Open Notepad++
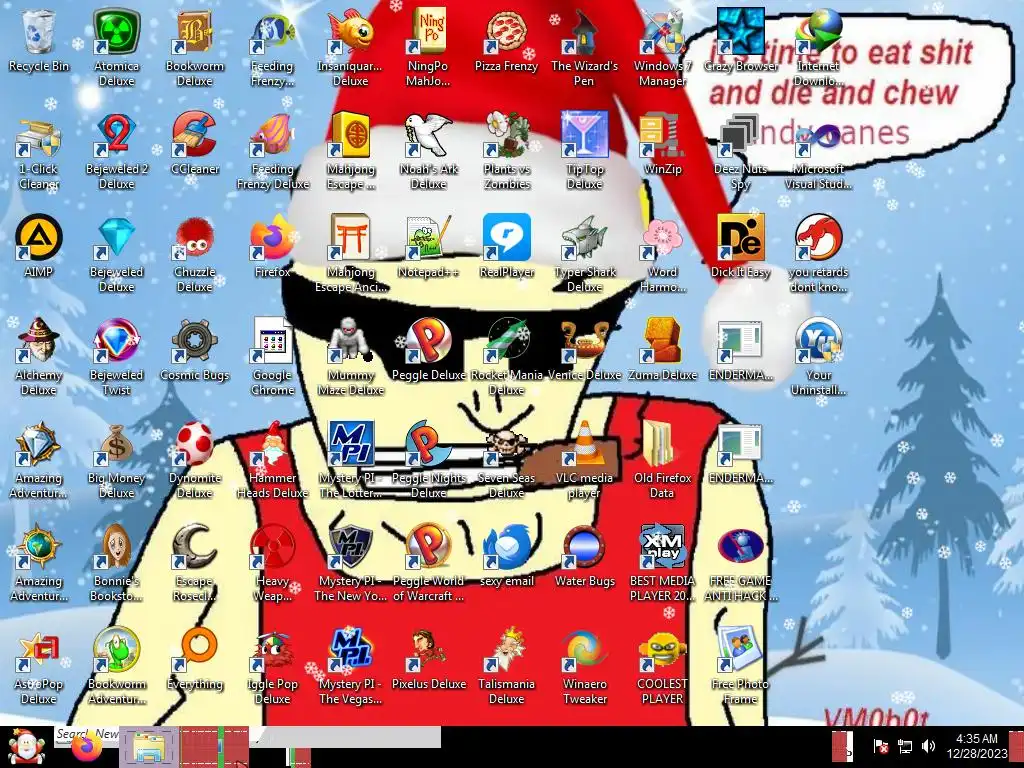 click(x=428, y=246)
